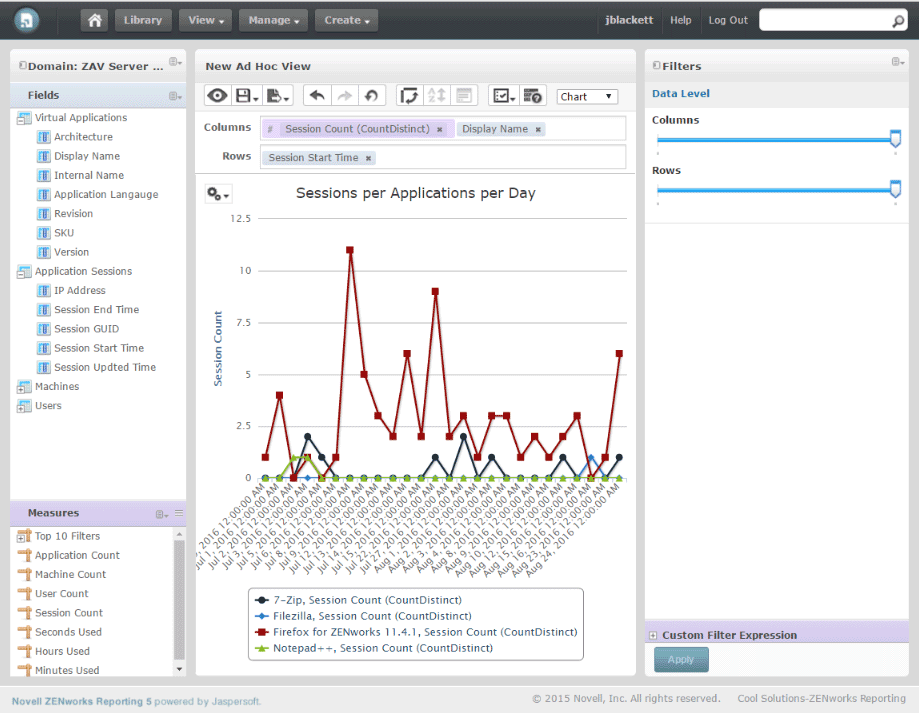Screen dimensions: 919x713
Task: Click in the top search input field
Action: 825,21
